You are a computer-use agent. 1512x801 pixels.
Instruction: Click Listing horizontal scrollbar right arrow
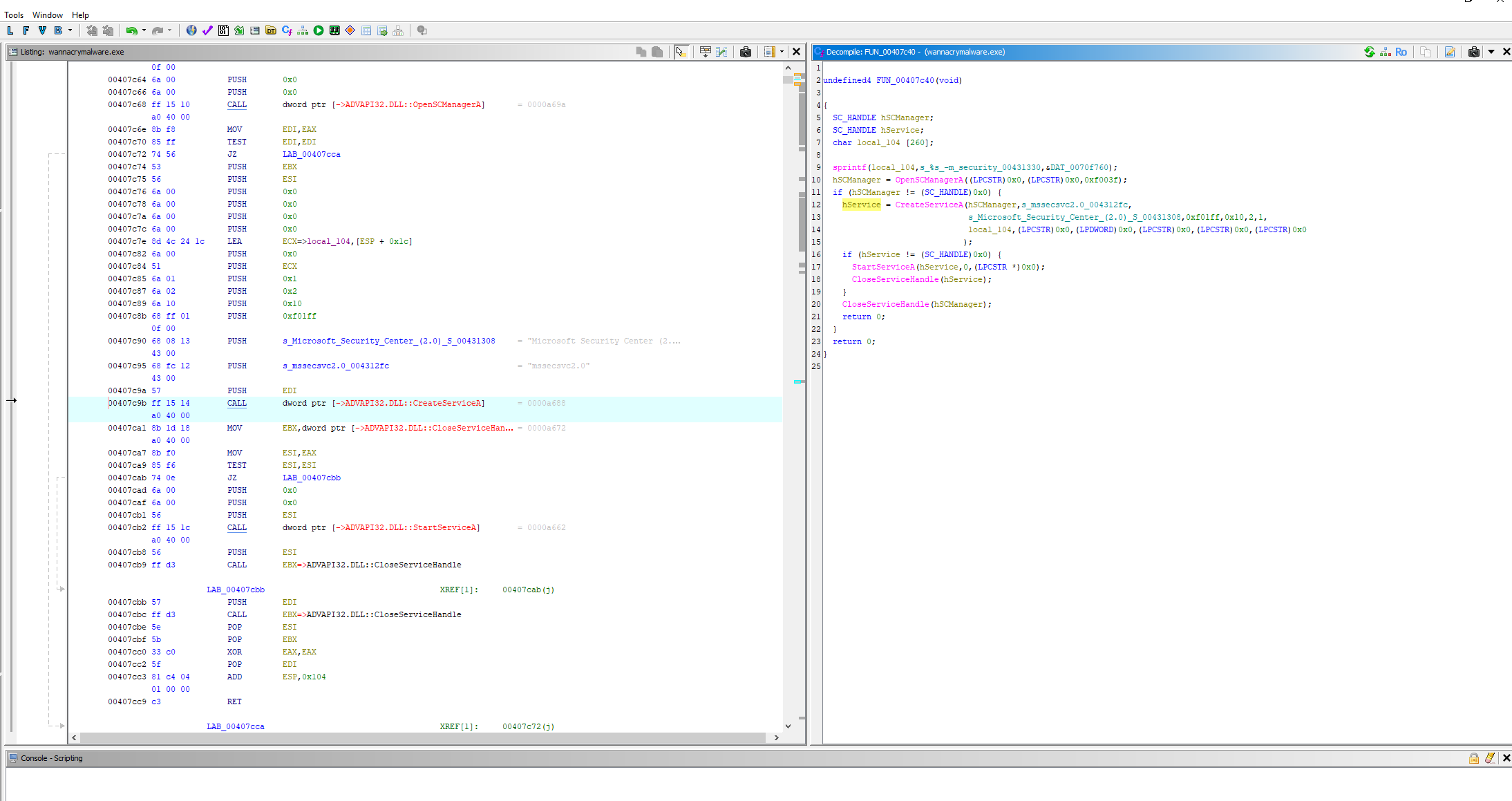click(x=777, y=738)
